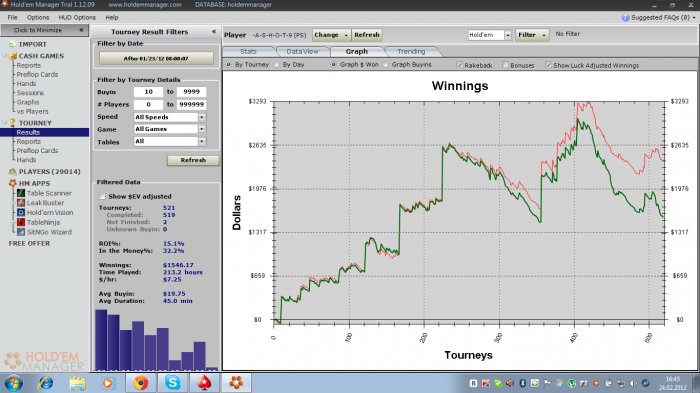This screenshot has width=700, height=393.
Task: Enable the Show $EV adjusted checkbox
Action: click(103, 196)
